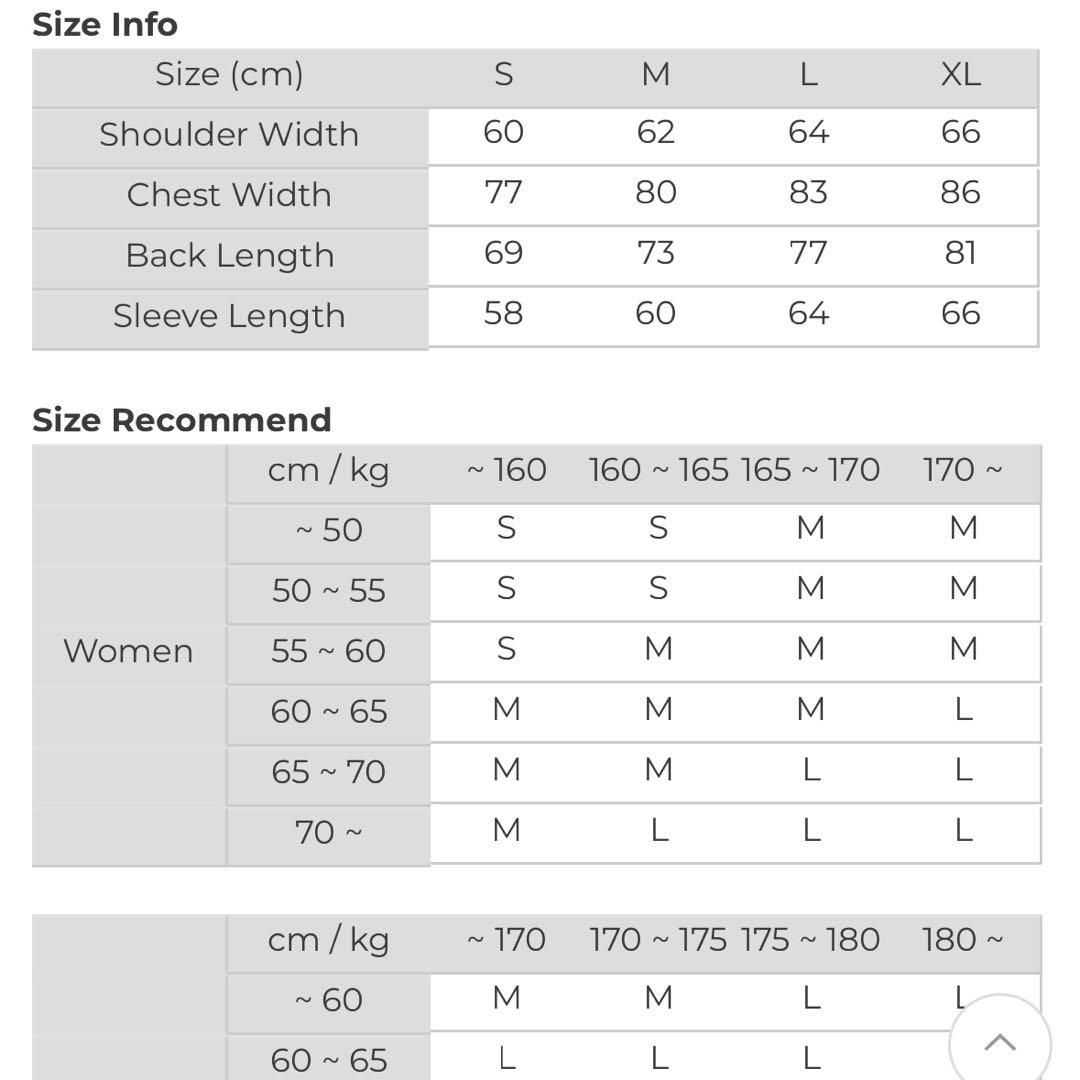Select the Size Info heading

pyautogui.click(x=105, y=24)
